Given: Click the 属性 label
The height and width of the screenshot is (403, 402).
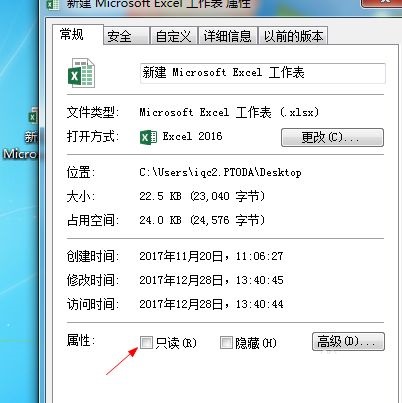Looking at the screenshot, I should tap(81, 340).
